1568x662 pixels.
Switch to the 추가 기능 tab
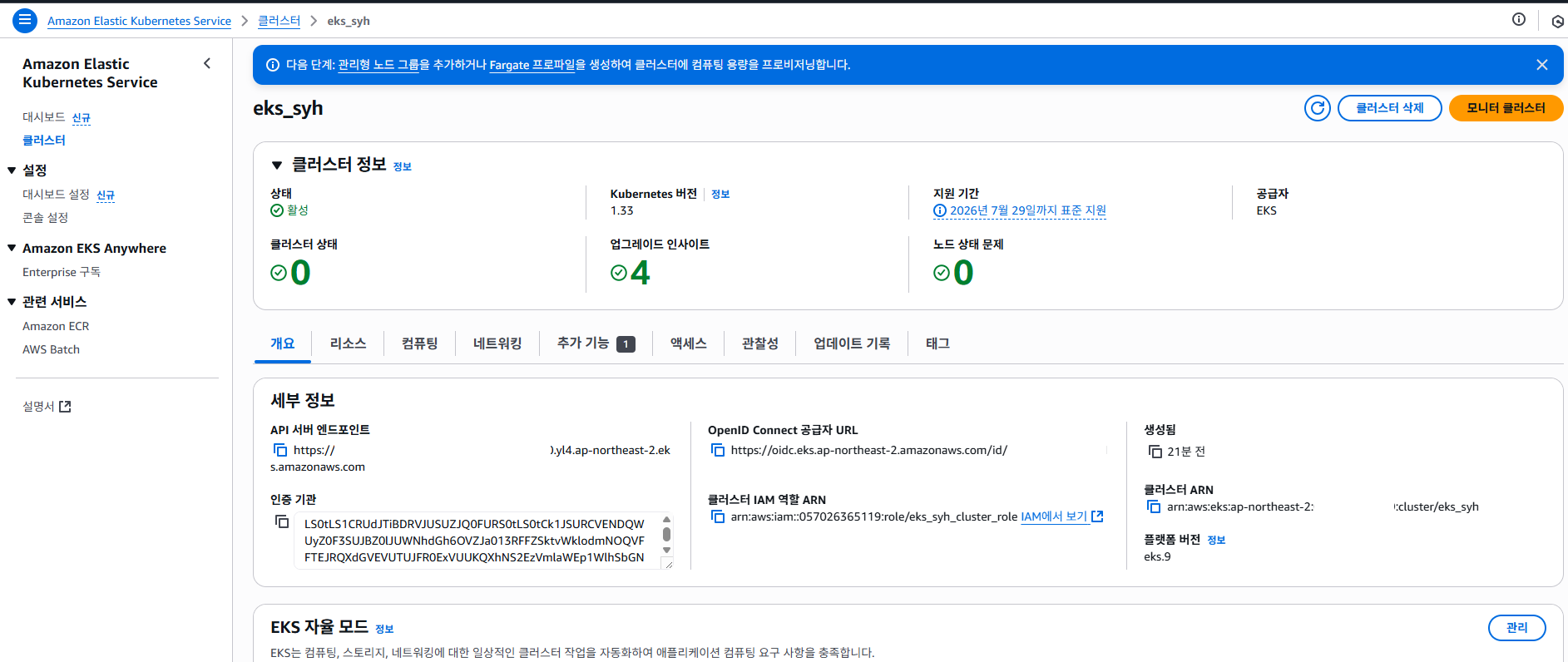(x=596, y=343)
